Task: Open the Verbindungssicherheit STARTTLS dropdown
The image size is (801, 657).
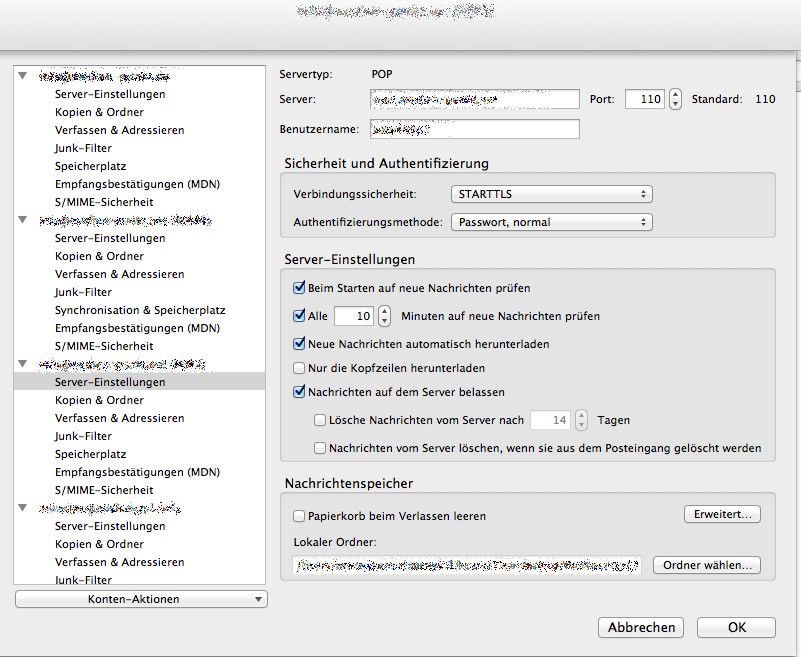Action: 551,194
